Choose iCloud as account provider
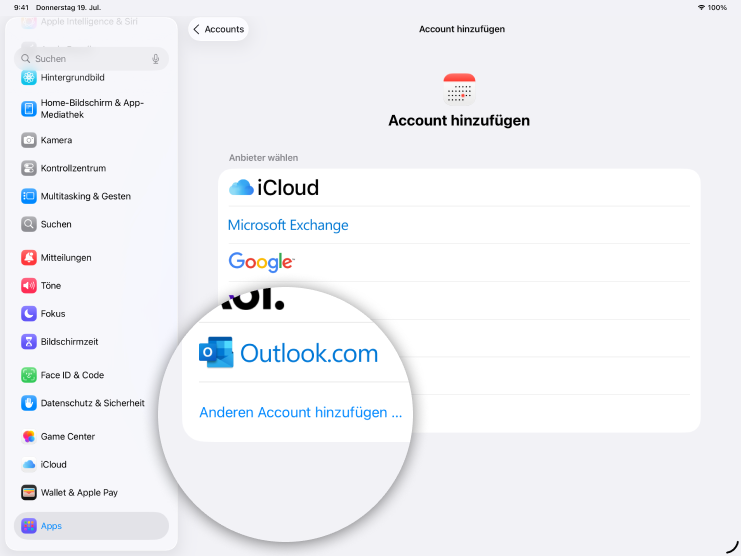Image resolution: width=741 pixels, height=556 pixels. [274, 187]
